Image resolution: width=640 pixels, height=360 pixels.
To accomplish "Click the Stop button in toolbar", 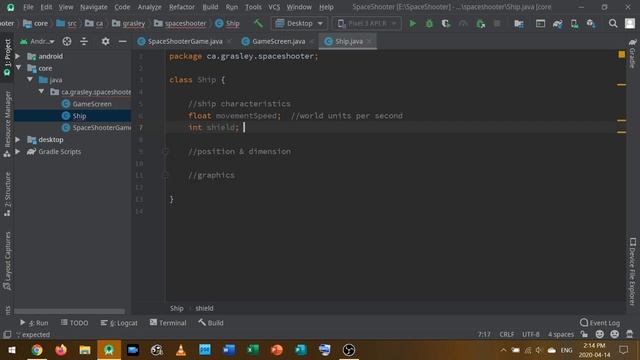I will click(x=497, y=24).
